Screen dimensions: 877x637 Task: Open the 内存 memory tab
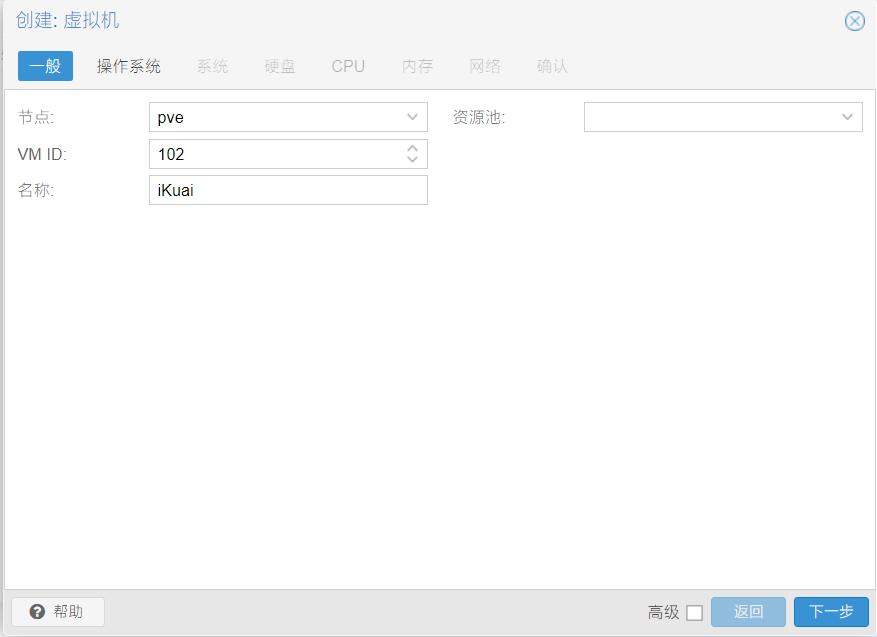(x=417, y=66)
